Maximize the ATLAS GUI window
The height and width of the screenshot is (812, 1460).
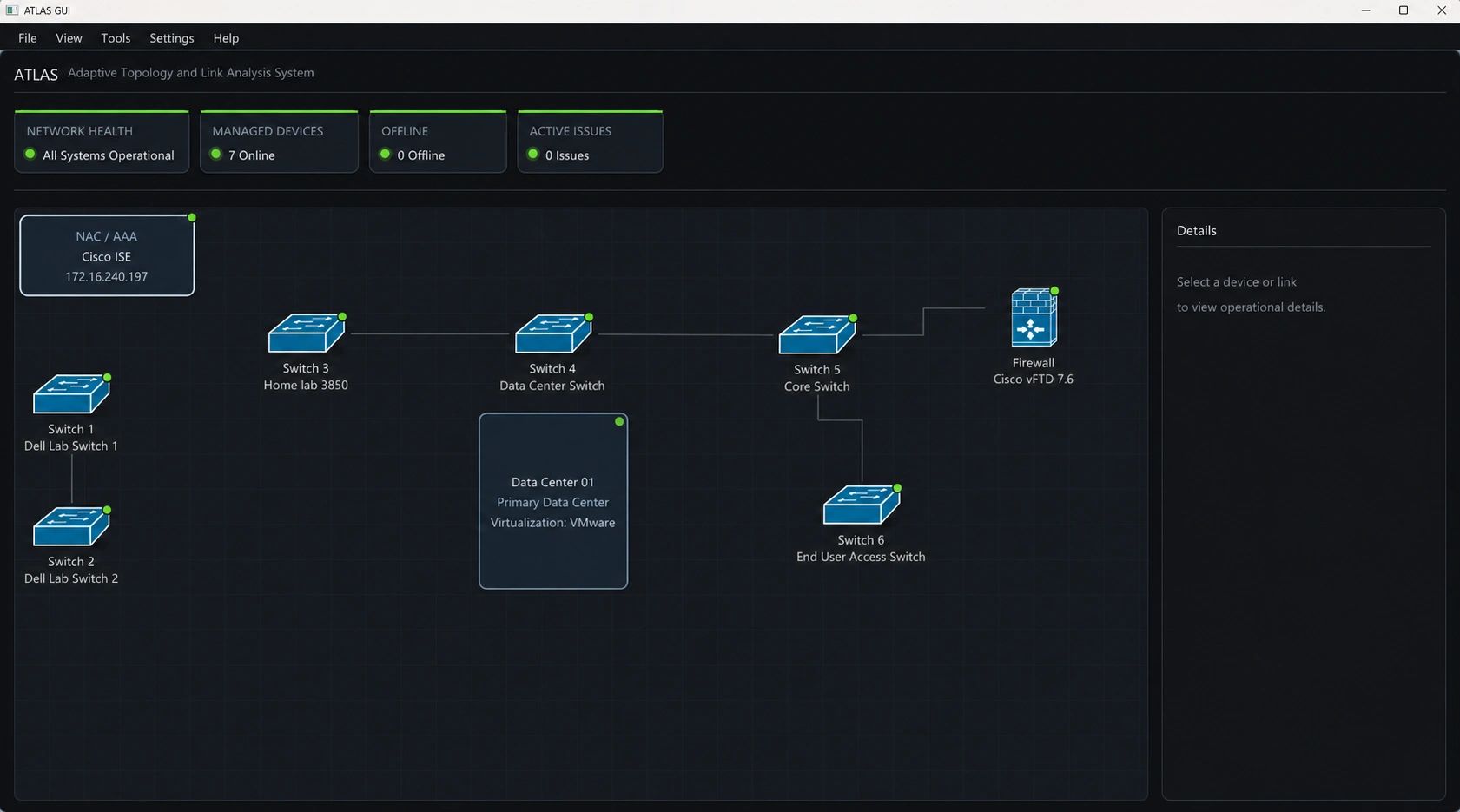tap(1404, 10)
